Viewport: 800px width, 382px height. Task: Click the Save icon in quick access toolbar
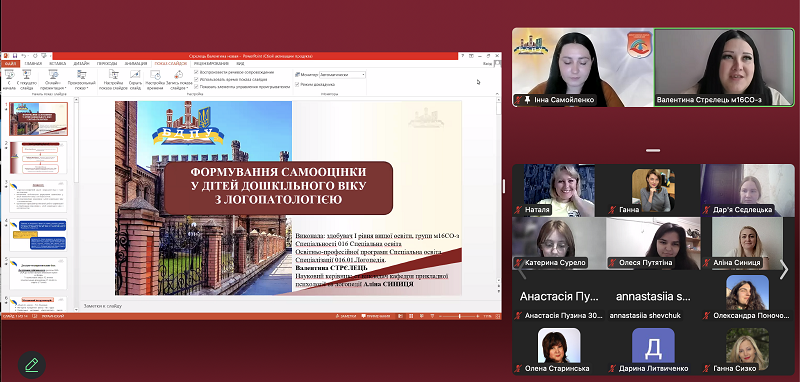tap(15, 56)
